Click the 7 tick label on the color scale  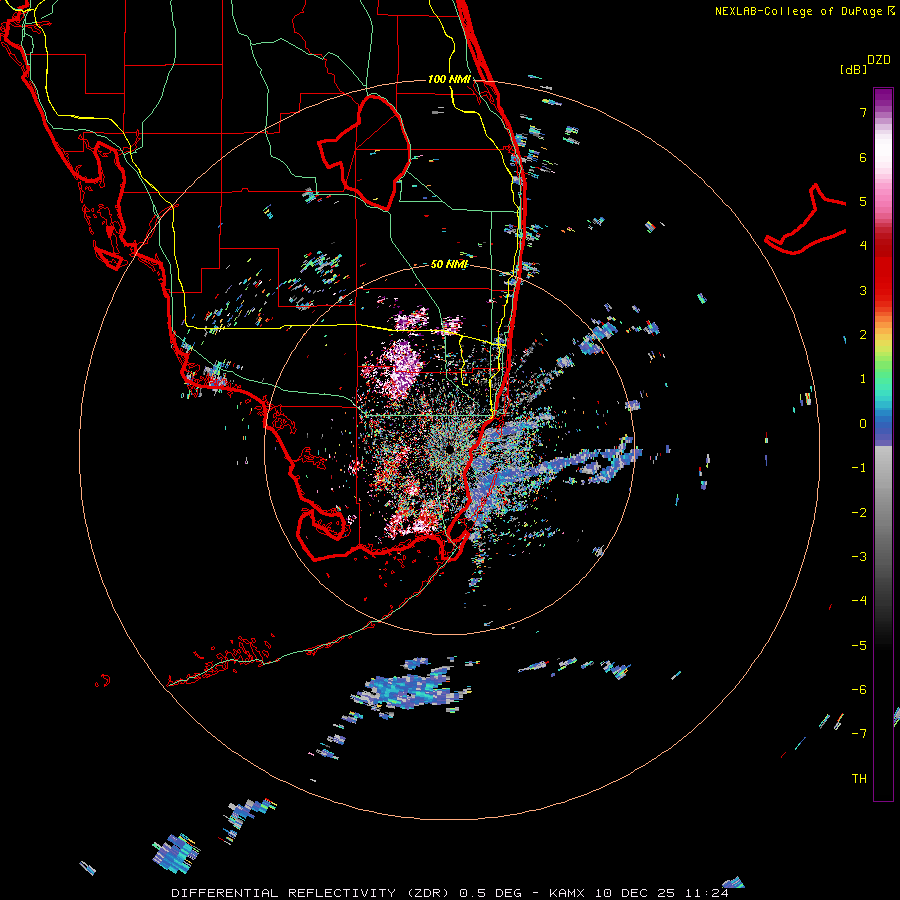(x=863, y=112)
